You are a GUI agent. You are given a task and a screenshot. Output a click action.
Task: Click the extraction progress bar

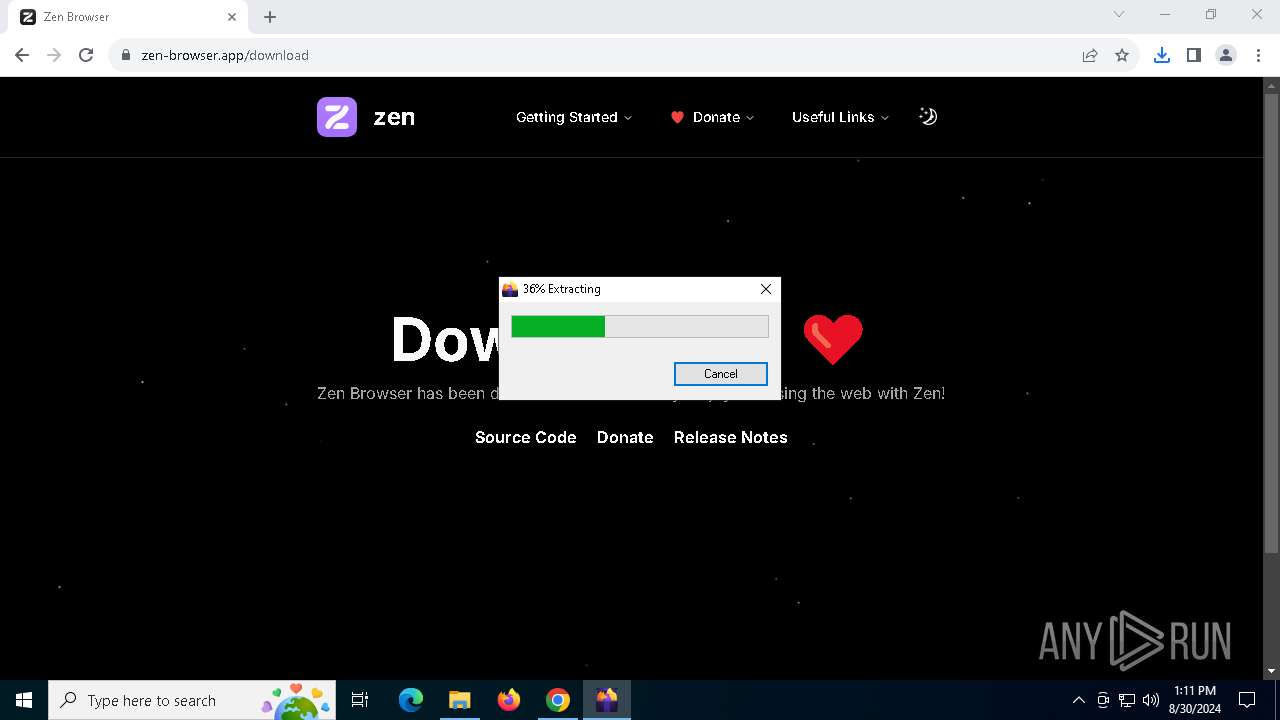point(640,327)
